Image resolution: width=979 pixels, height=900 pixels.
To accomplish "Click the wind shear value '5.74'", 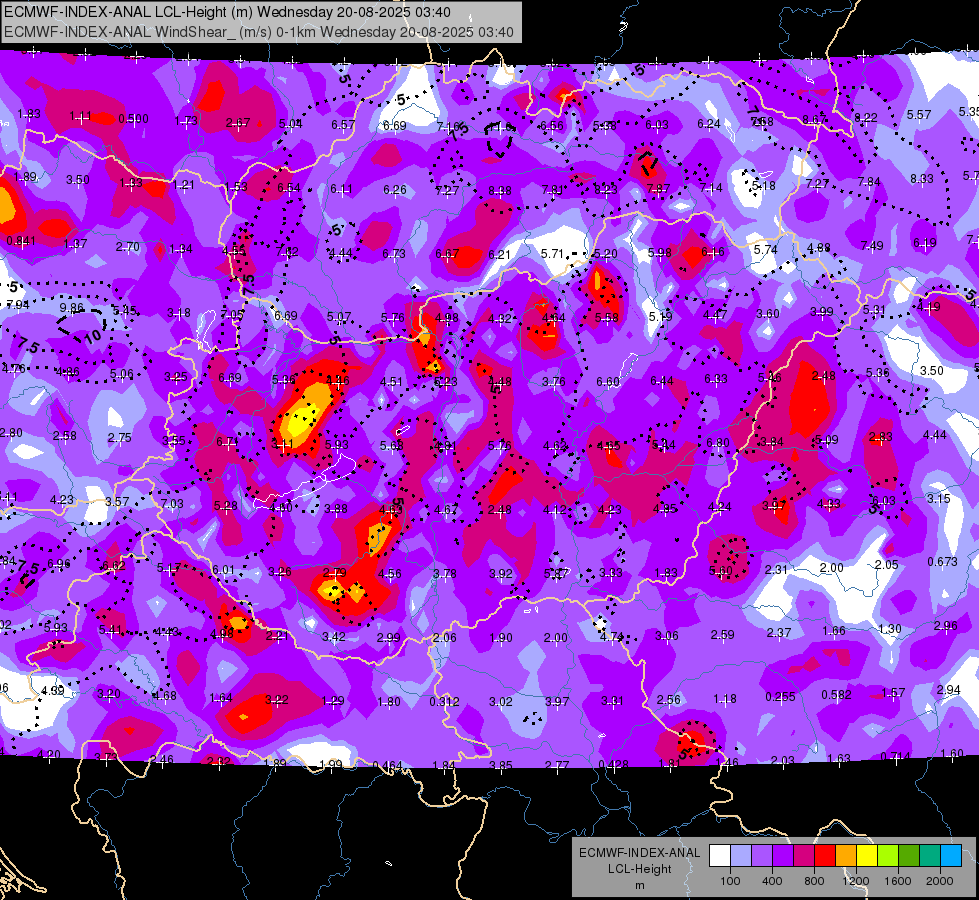I will [765, 249].
